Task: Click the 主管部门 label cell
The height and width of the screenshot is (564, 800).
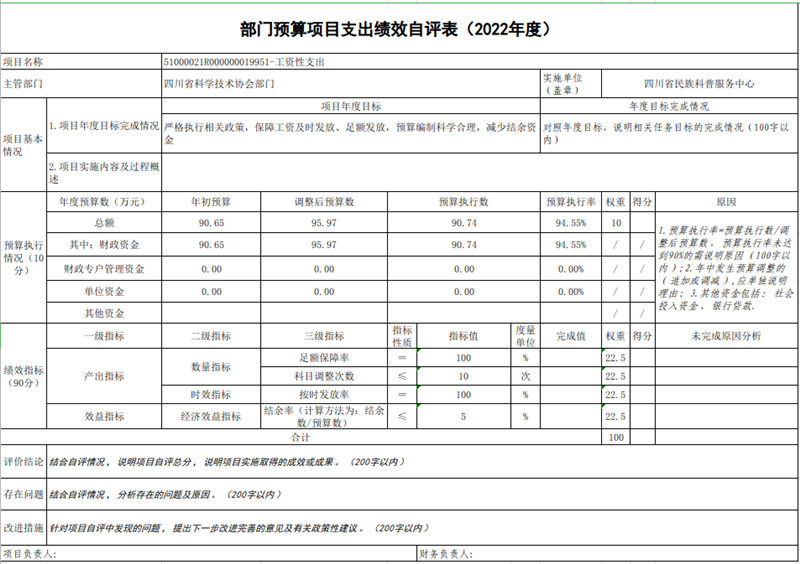Action: point(81,84)
